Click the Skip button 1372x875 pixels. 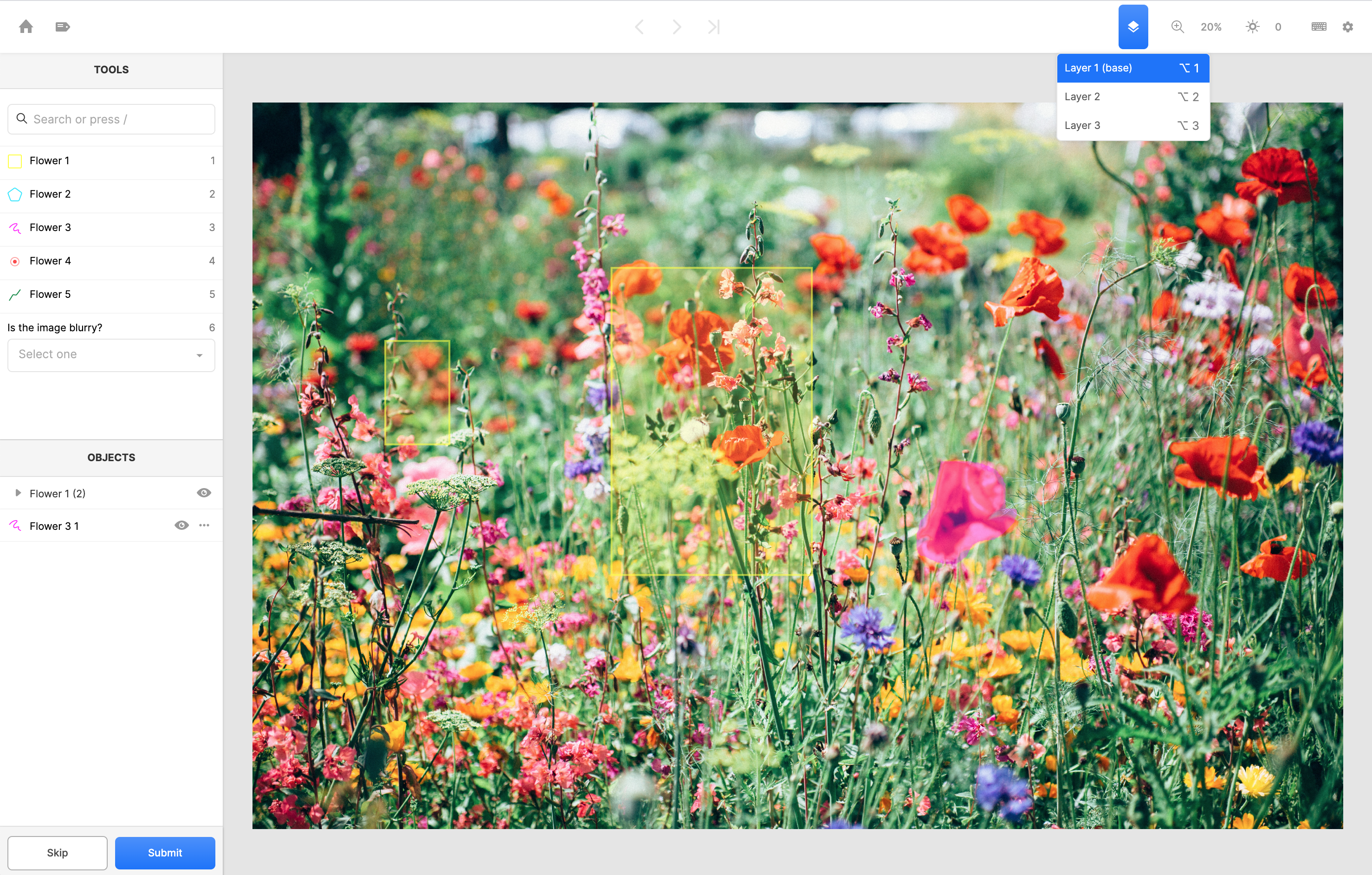click(x=57, y=853)
